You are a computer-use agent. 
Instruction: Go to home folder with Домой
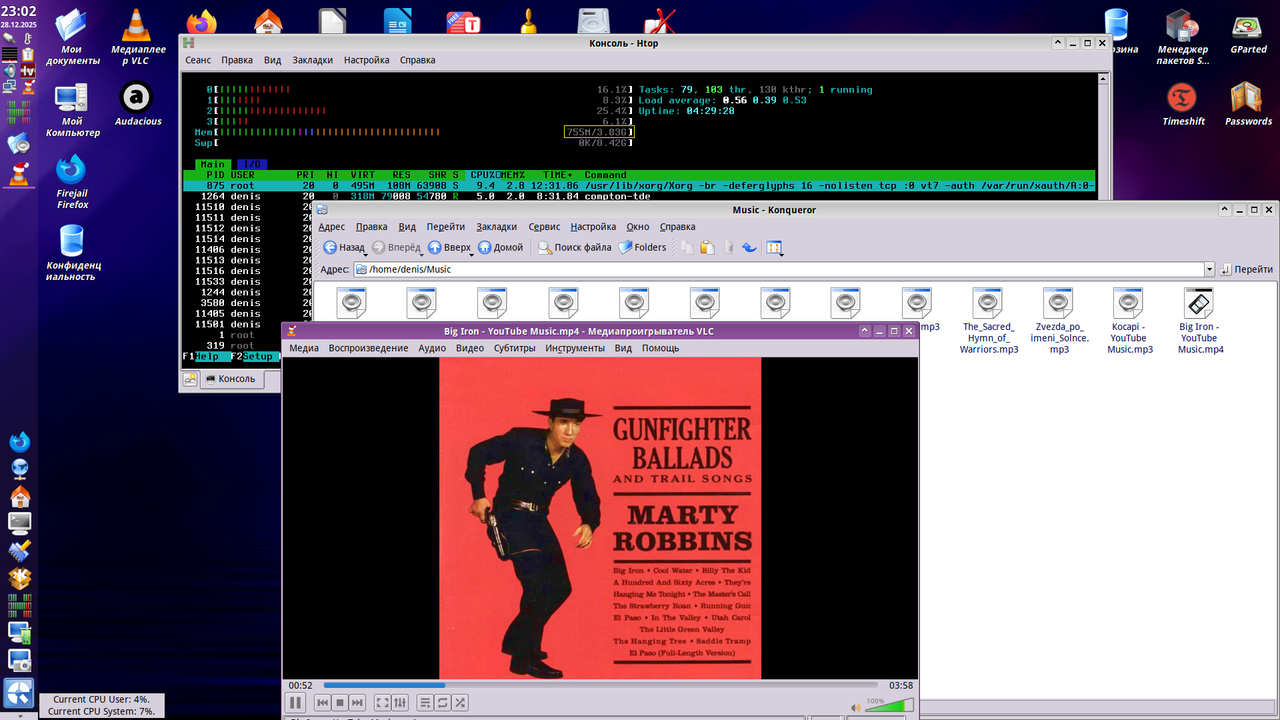[x=500, y=247]
